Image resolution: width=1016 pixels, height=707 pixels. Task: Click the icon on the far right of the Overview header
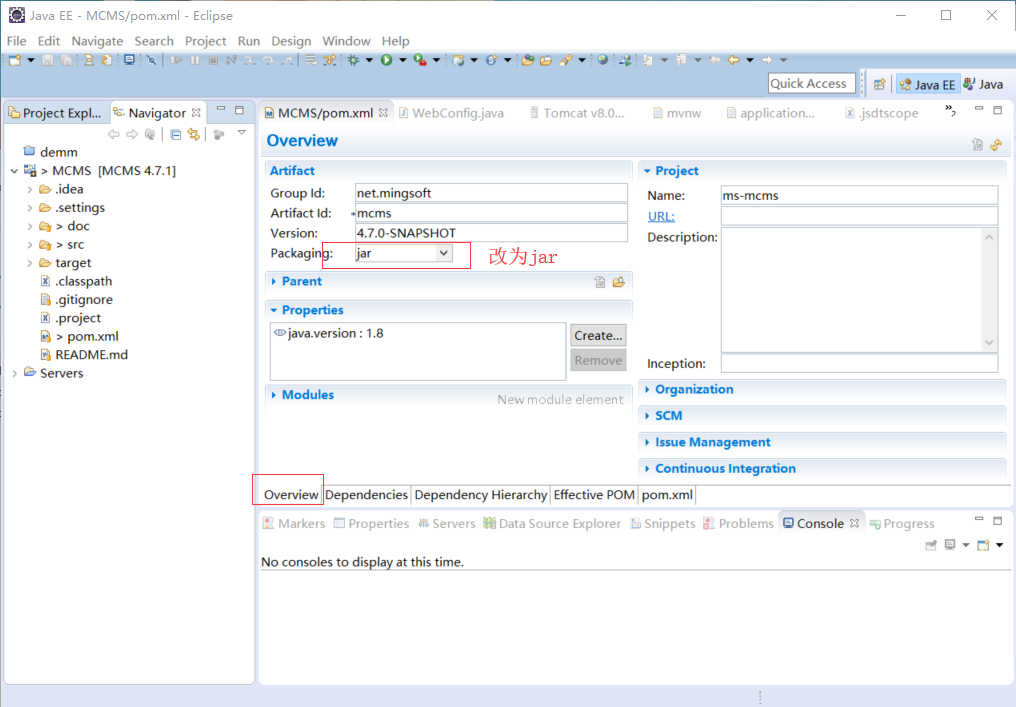coord(997,145)
